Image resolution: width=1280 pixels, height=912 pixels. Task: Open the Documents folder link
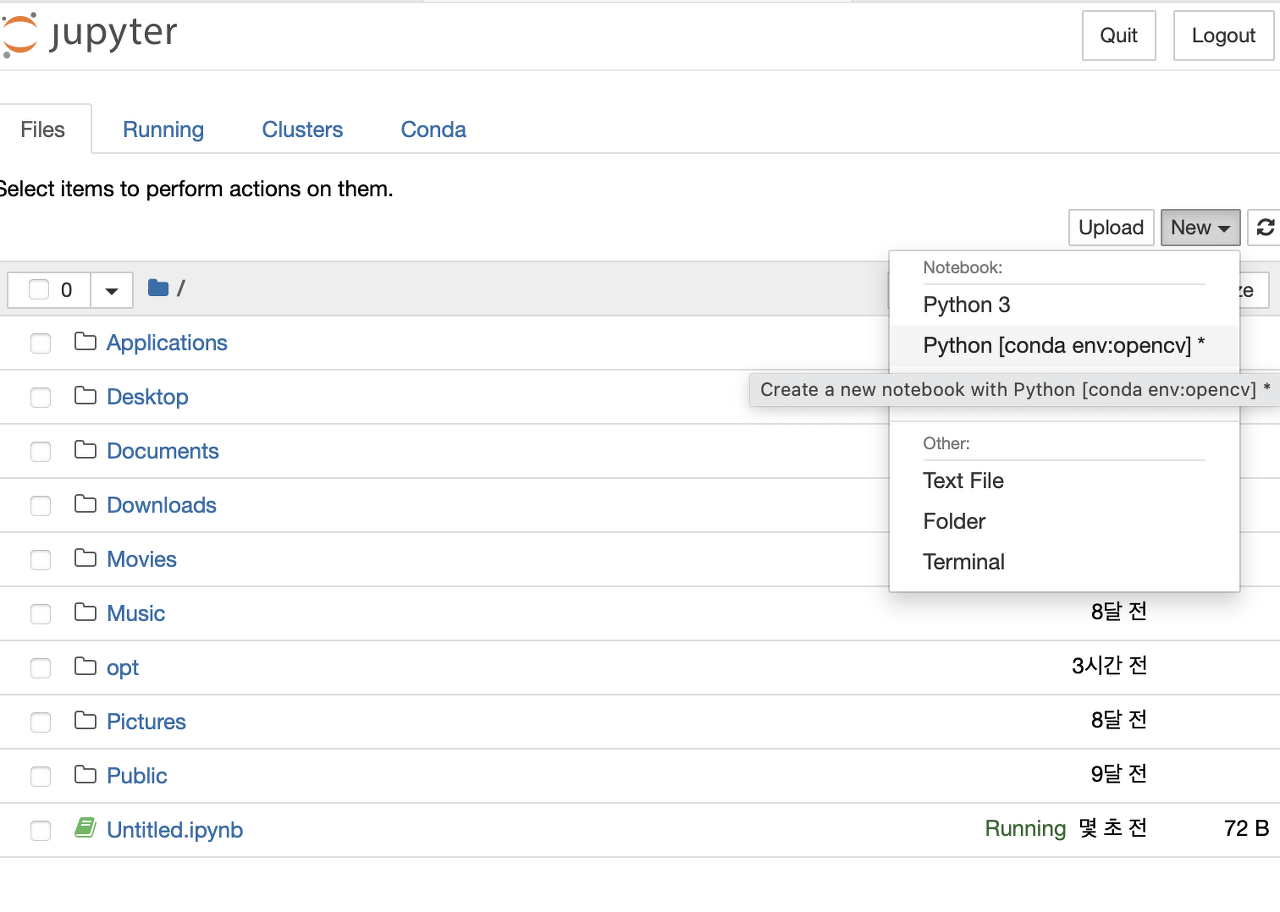tap(163, 450)
